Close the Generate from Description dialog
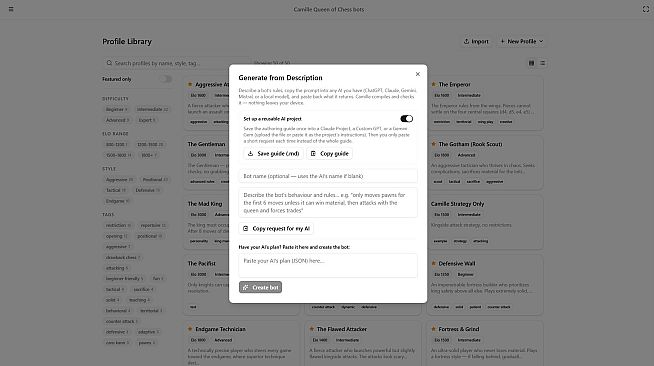Image resolution: width=654 pixels, height=366 pixels. [418, 74]
